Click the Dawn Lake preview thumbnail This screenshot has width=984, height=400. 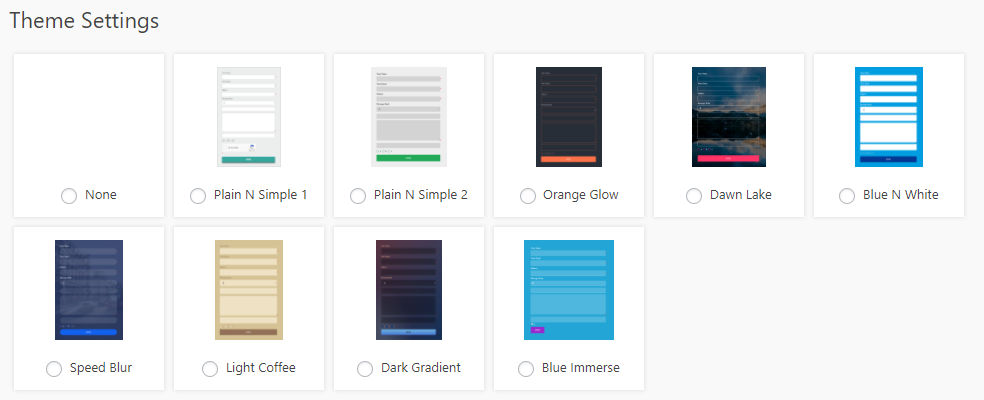tap(729, 117)
